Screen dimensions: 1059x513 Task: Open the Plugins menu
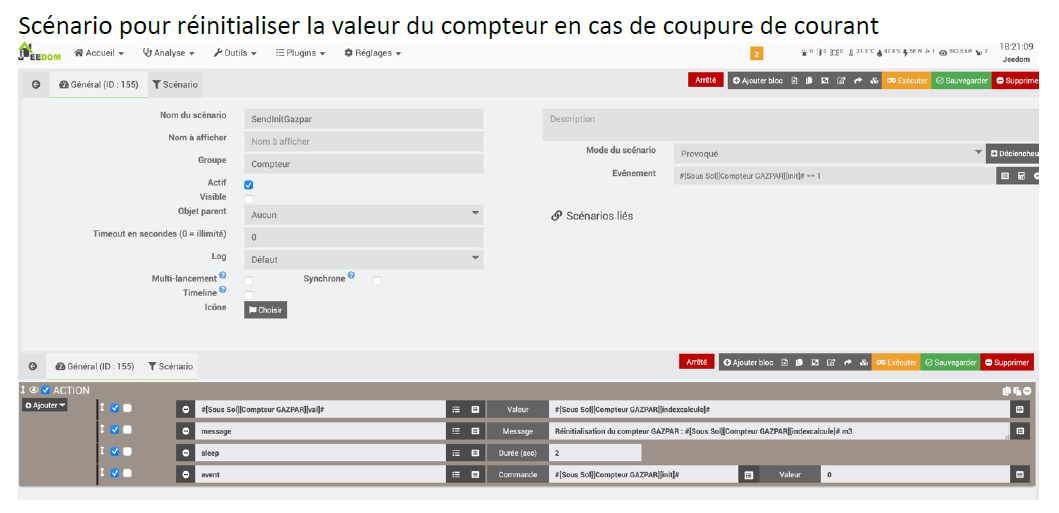coord(301,53)
